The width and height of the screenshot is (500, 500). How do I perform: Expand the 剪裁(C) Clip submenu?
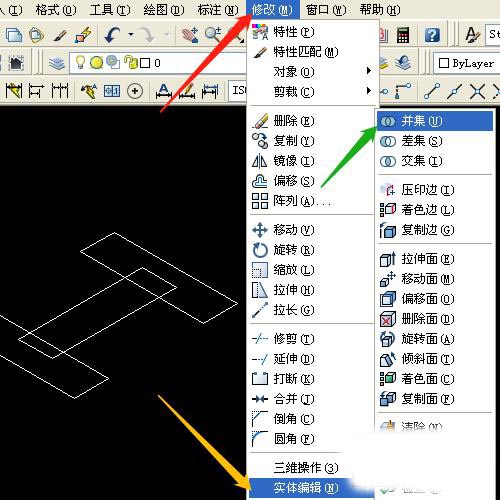[313, 92]
